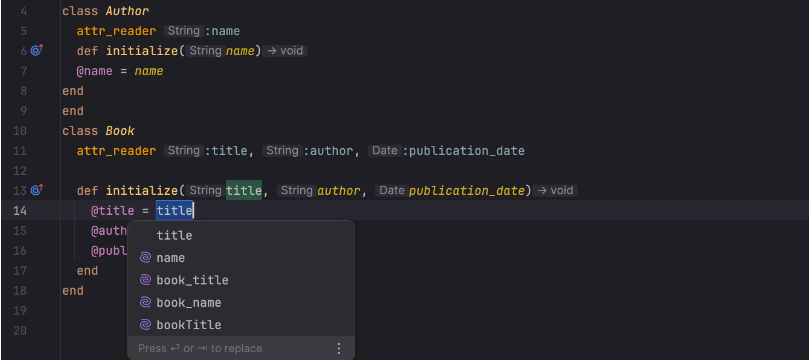Click the icon beside the book_title suggestion
This screenshot has height=360, width=809.
[x=145, y=280]
